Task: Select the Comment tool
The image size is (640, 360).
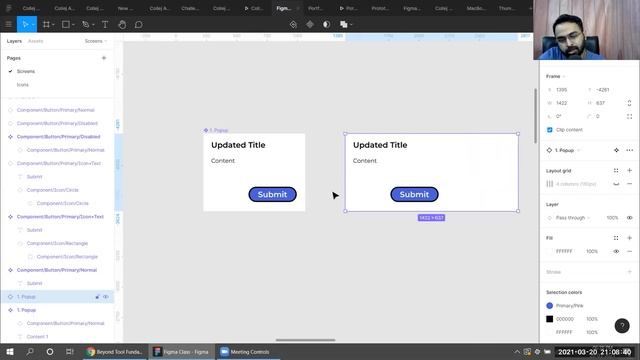Action: pos(138,24)
